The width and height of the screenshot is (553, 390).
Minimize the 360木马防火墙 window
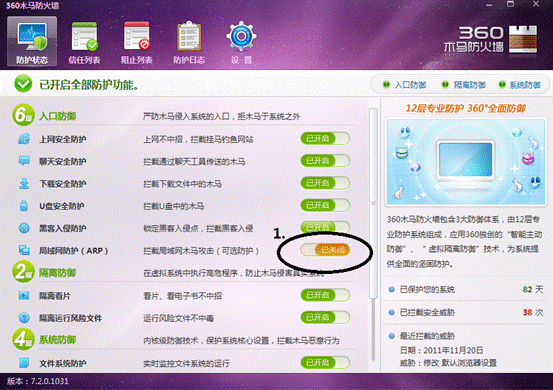489,5
